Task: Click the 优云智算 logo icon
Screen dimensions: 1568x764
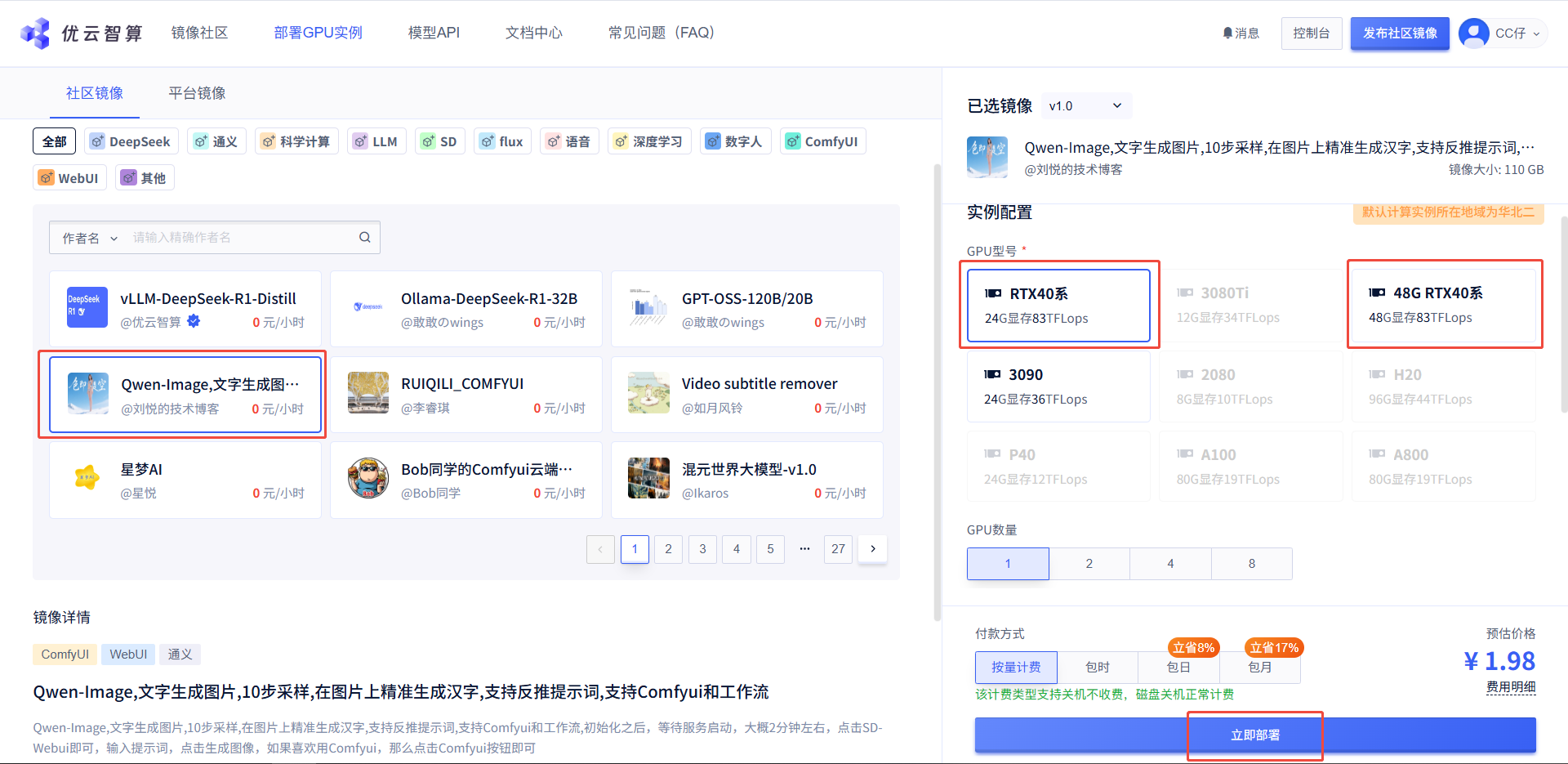Action: [35, 34]
